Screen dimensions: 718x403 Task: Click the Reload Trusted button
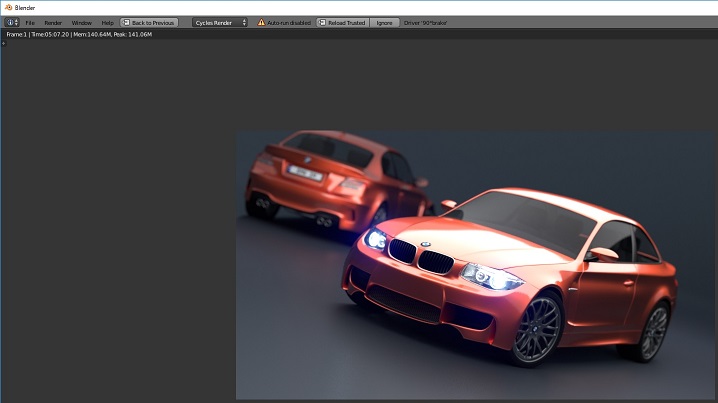343,22
